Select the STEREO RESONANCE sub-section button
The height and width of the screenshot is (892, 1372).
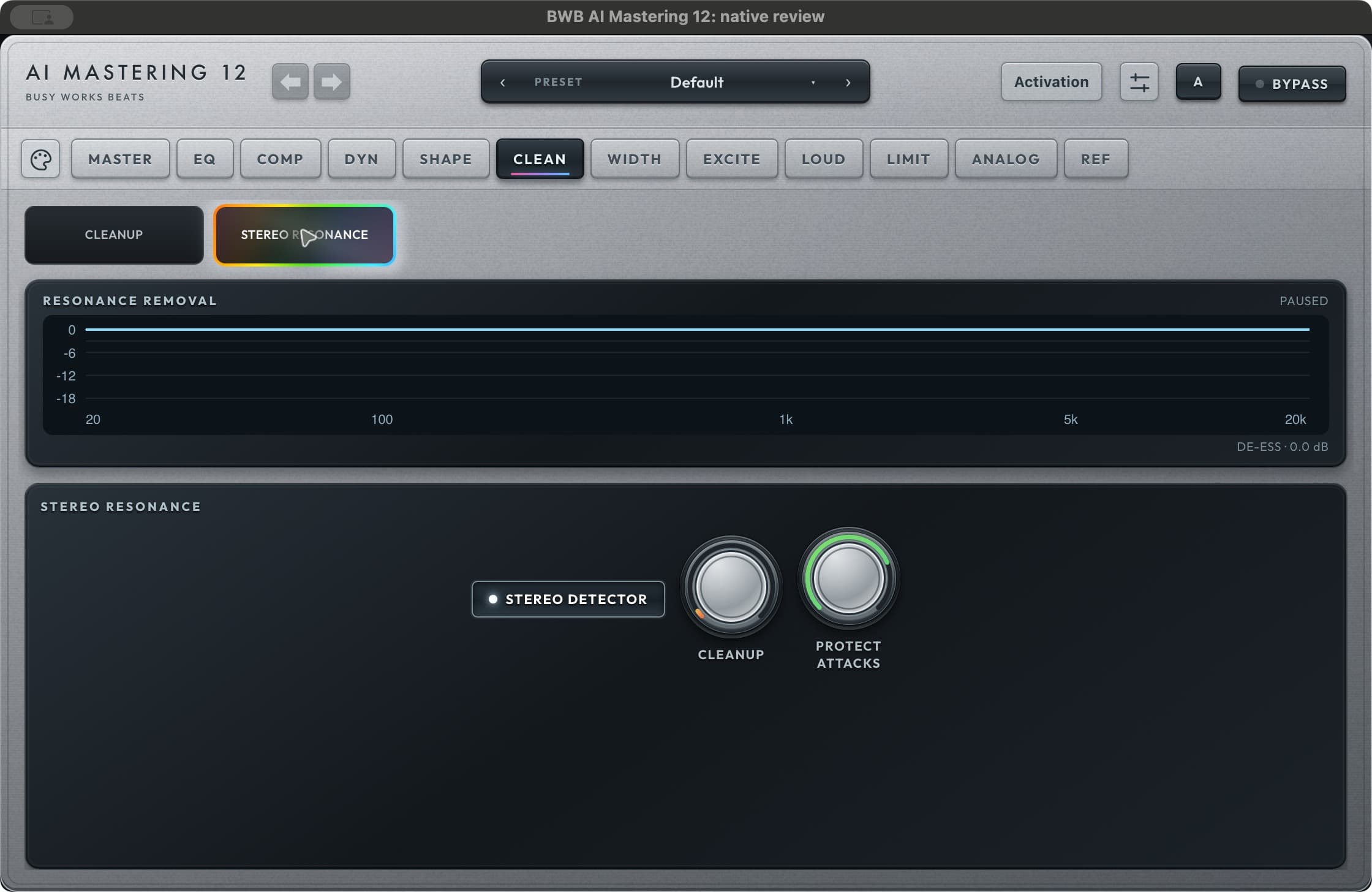[304, 235]
